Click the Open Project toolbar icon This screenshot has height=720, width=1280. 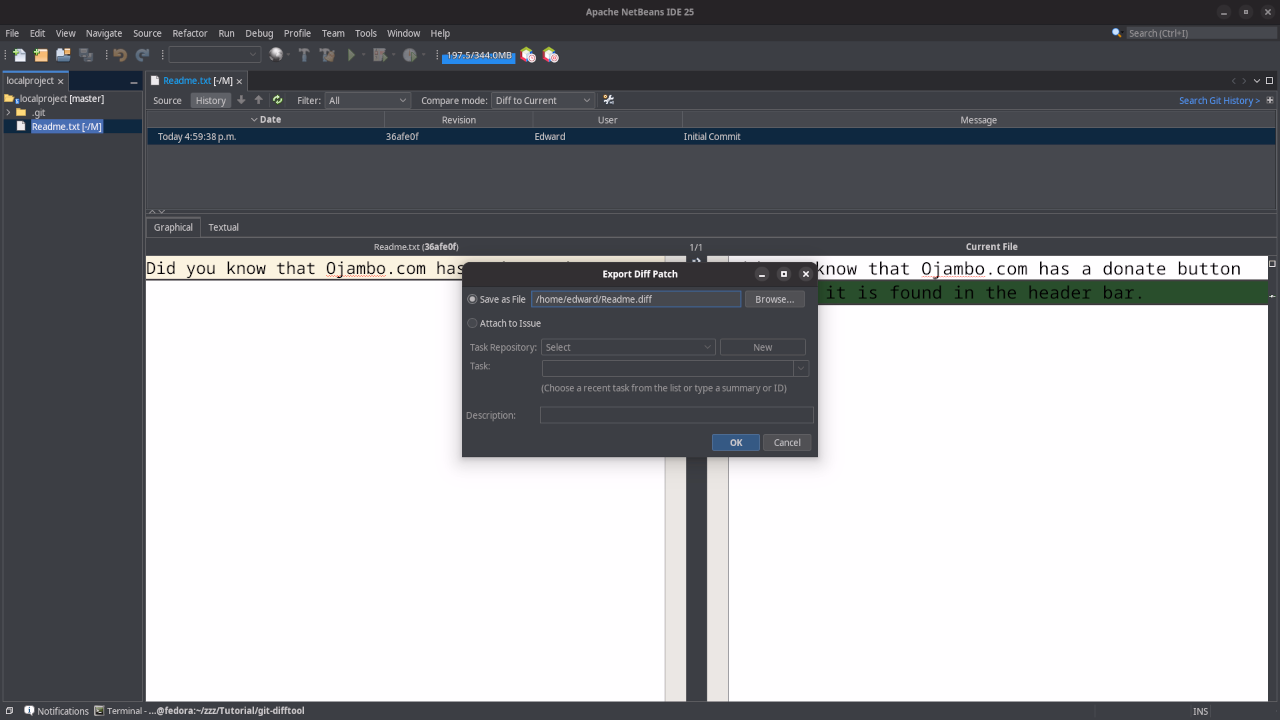63,55
